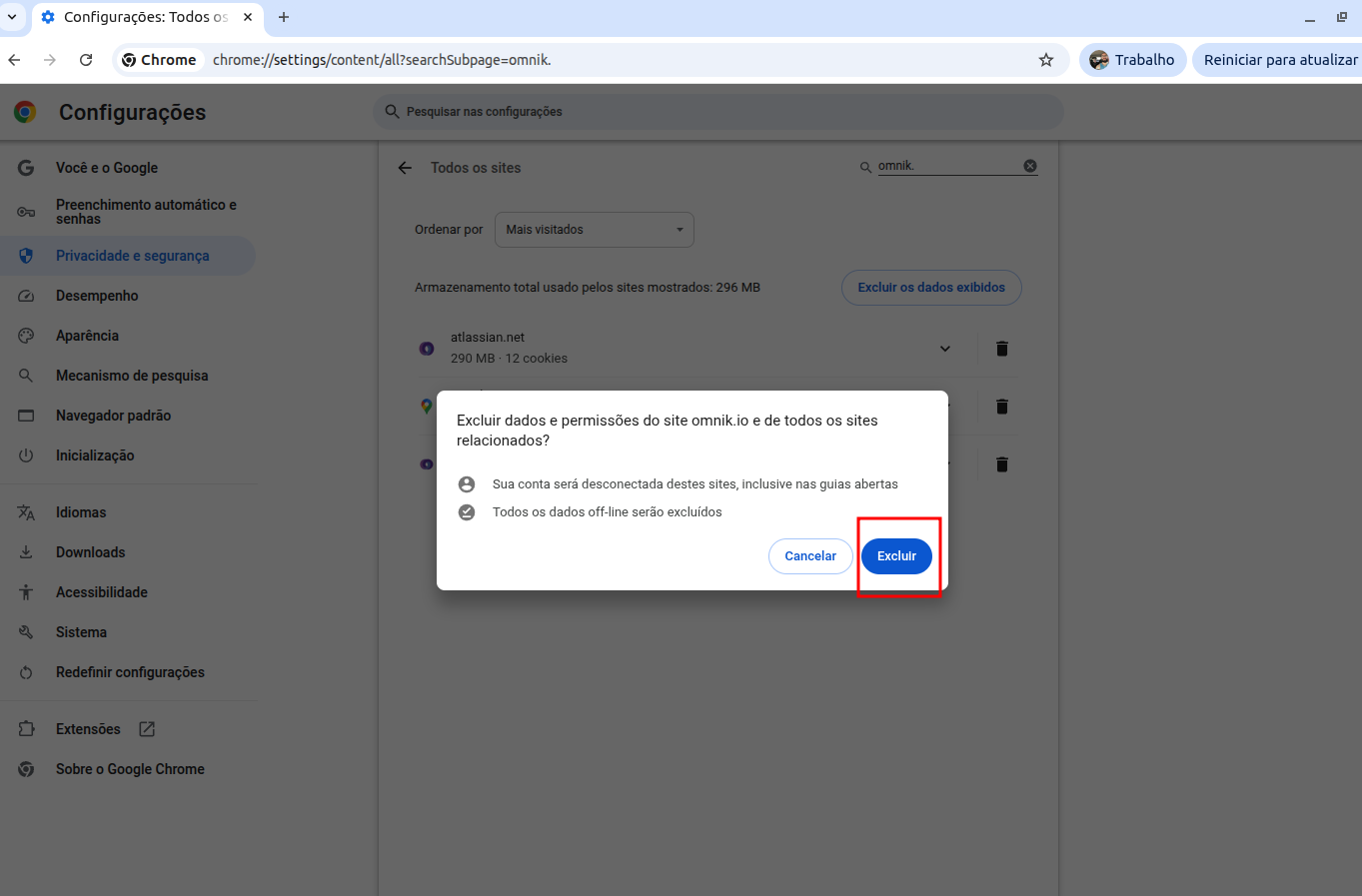This screenshot has width=1362, height=896.
Task: Open a new tab
Action: pyautogui.click(x=284, y=17)
